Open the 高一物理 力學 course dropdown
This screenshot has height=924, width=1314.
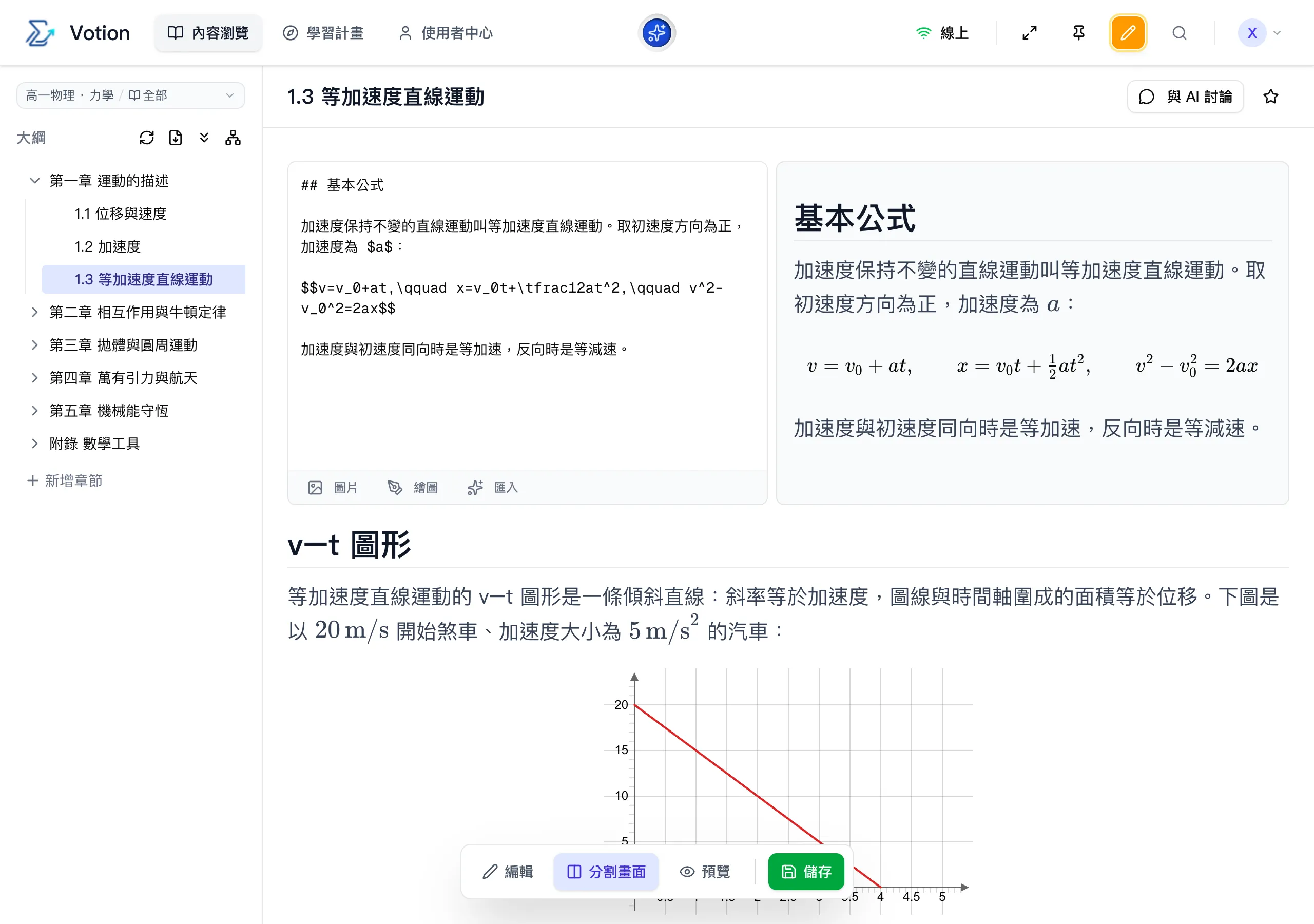[x=130, y=95]
